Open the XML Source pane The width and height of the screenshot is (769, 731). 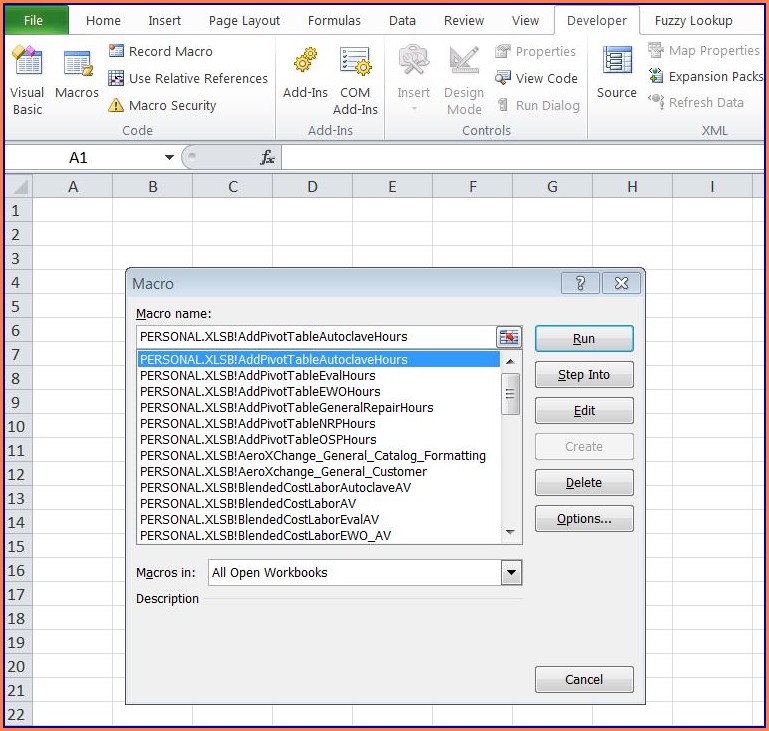coord(616,73)
